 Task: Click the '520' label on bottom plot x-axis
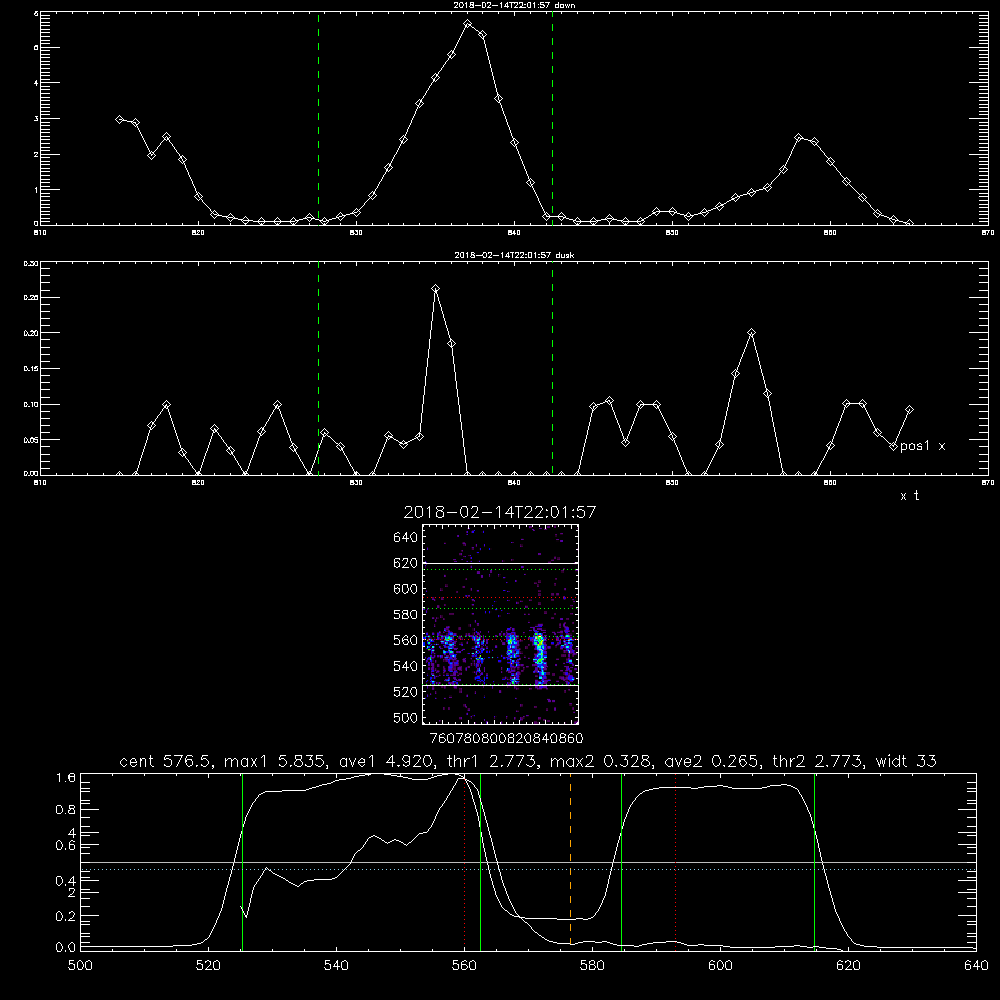(208, 966)
